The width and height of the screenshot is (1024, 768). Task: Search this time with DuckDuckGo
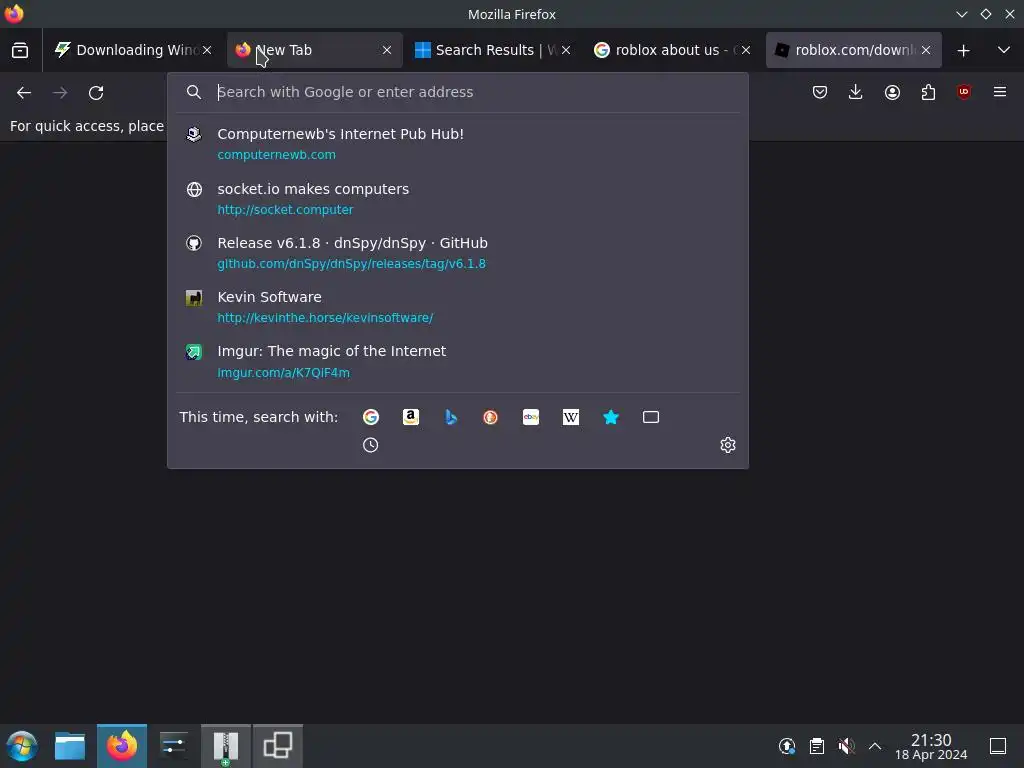[x=490, y=417]
